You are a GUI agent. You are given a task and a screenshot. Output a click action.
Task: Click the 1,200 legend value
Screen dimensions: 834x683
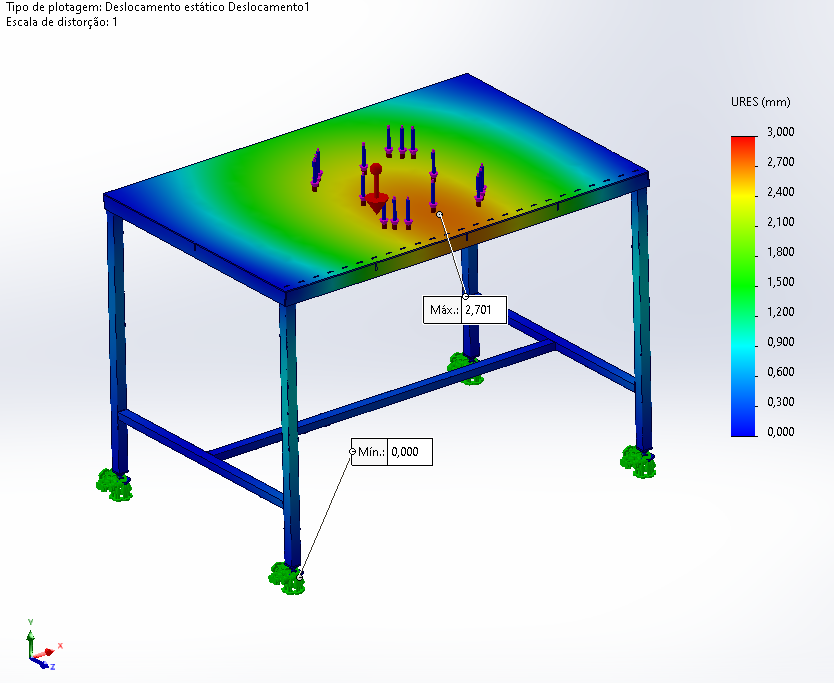[x=780, y=312]
